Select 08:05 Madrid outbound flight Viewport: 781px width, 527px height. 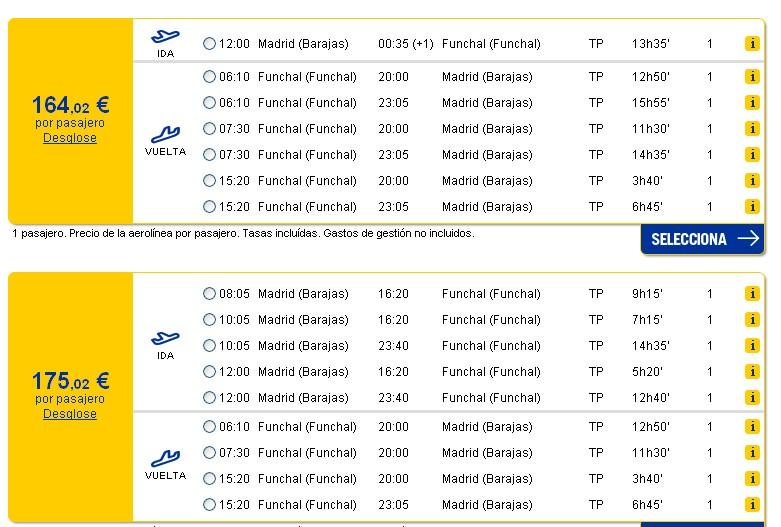(x=209, y=294)
